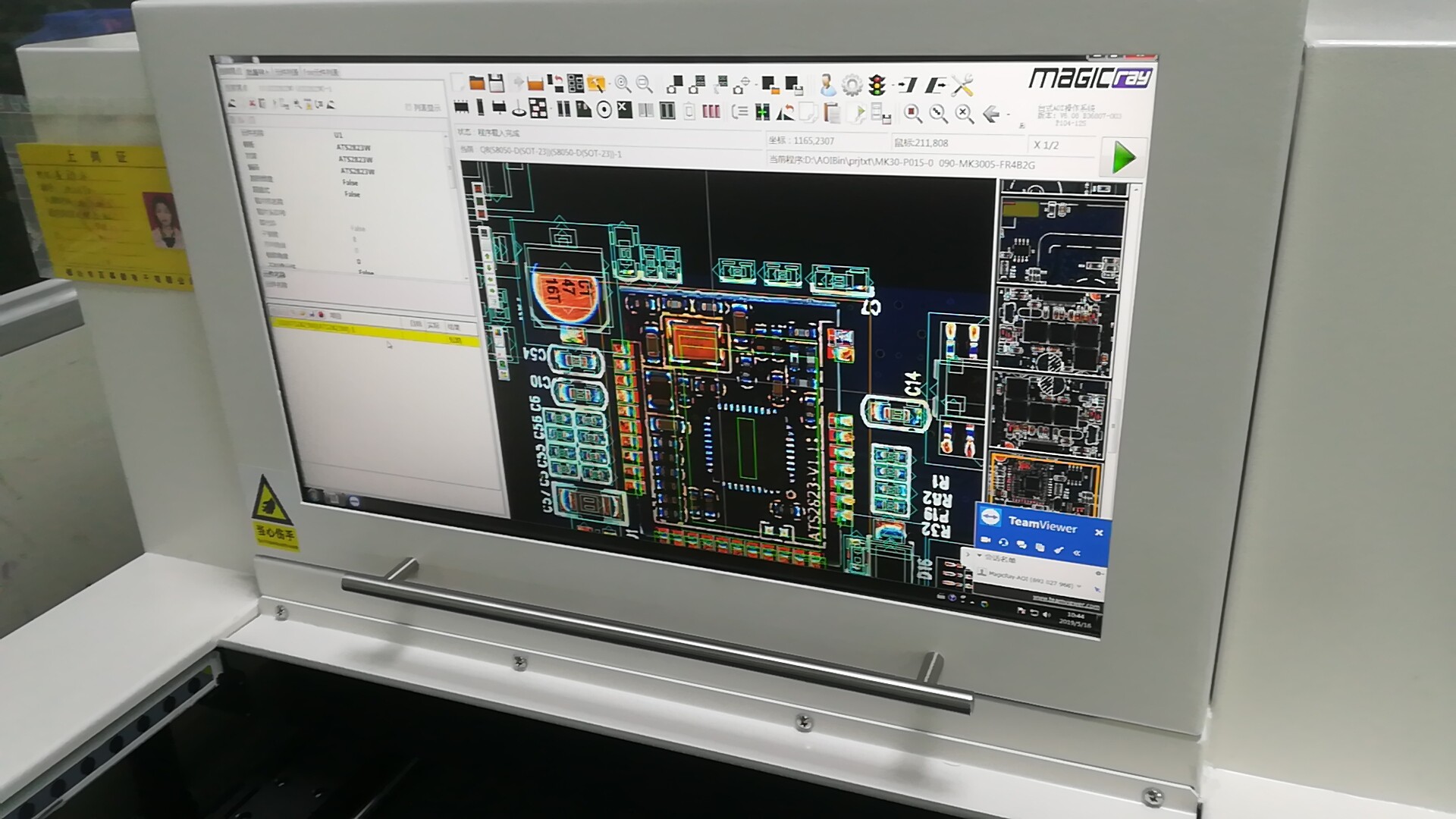
Task: Toggle the list display checkbox
Action: [409, 108]
